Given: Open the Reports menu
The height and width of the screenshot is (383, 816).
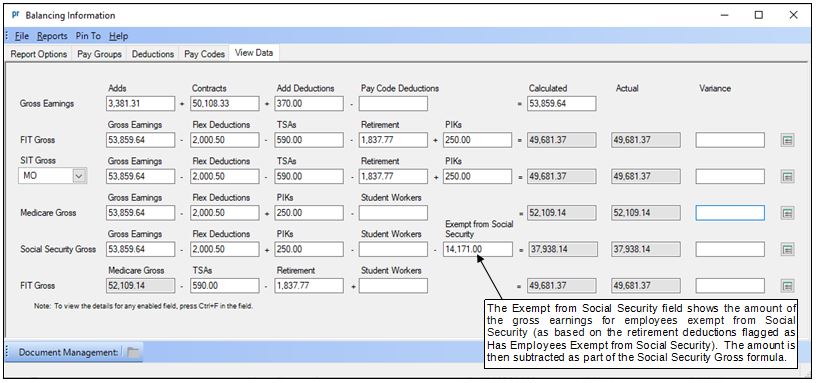Looking at the screenshot, I should [x=52, y=36].
